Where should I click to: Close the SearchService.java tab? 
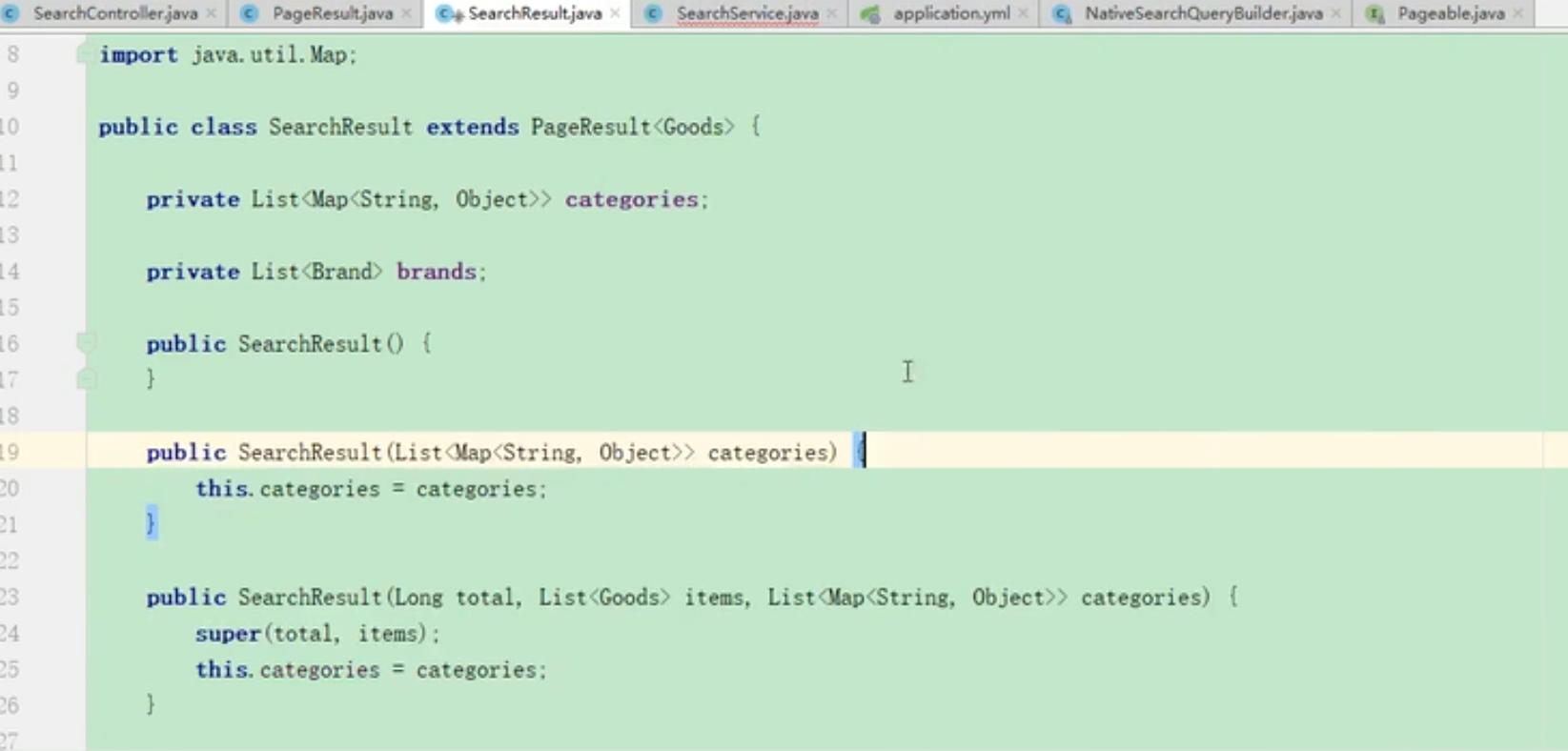[x=832, y=13]
